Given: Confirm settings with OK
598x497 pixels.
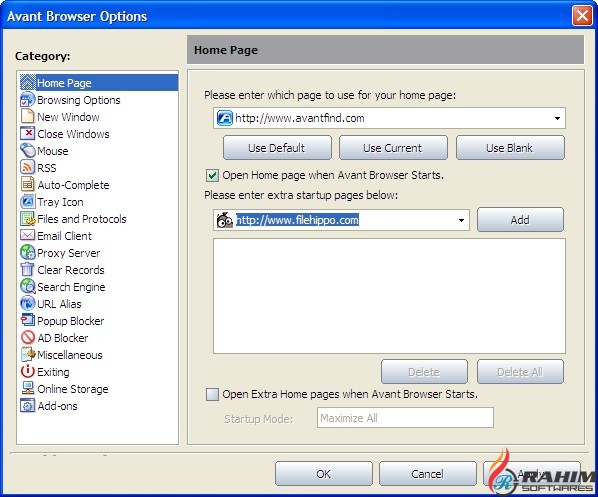Looking at the screenshot, I should (323, 473).
